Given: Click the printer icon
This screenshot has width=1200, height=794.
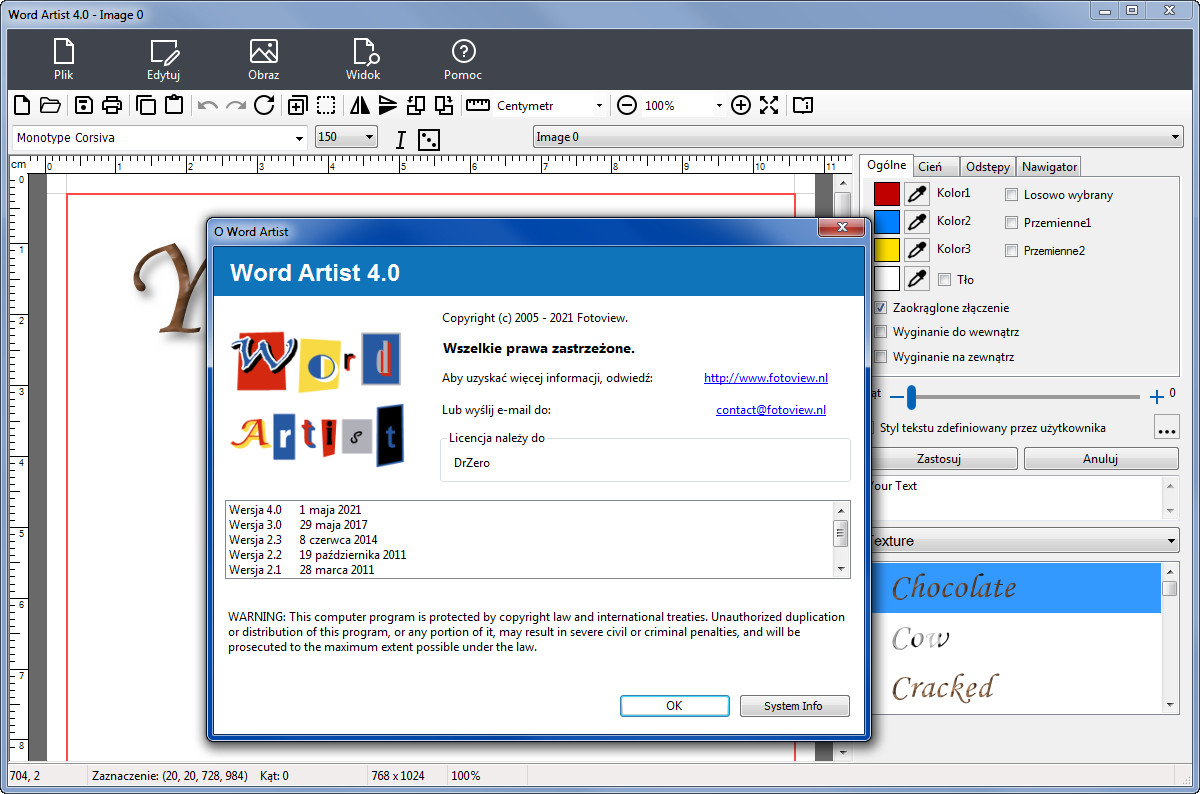Looking at the screenshot, I should 112,105.
